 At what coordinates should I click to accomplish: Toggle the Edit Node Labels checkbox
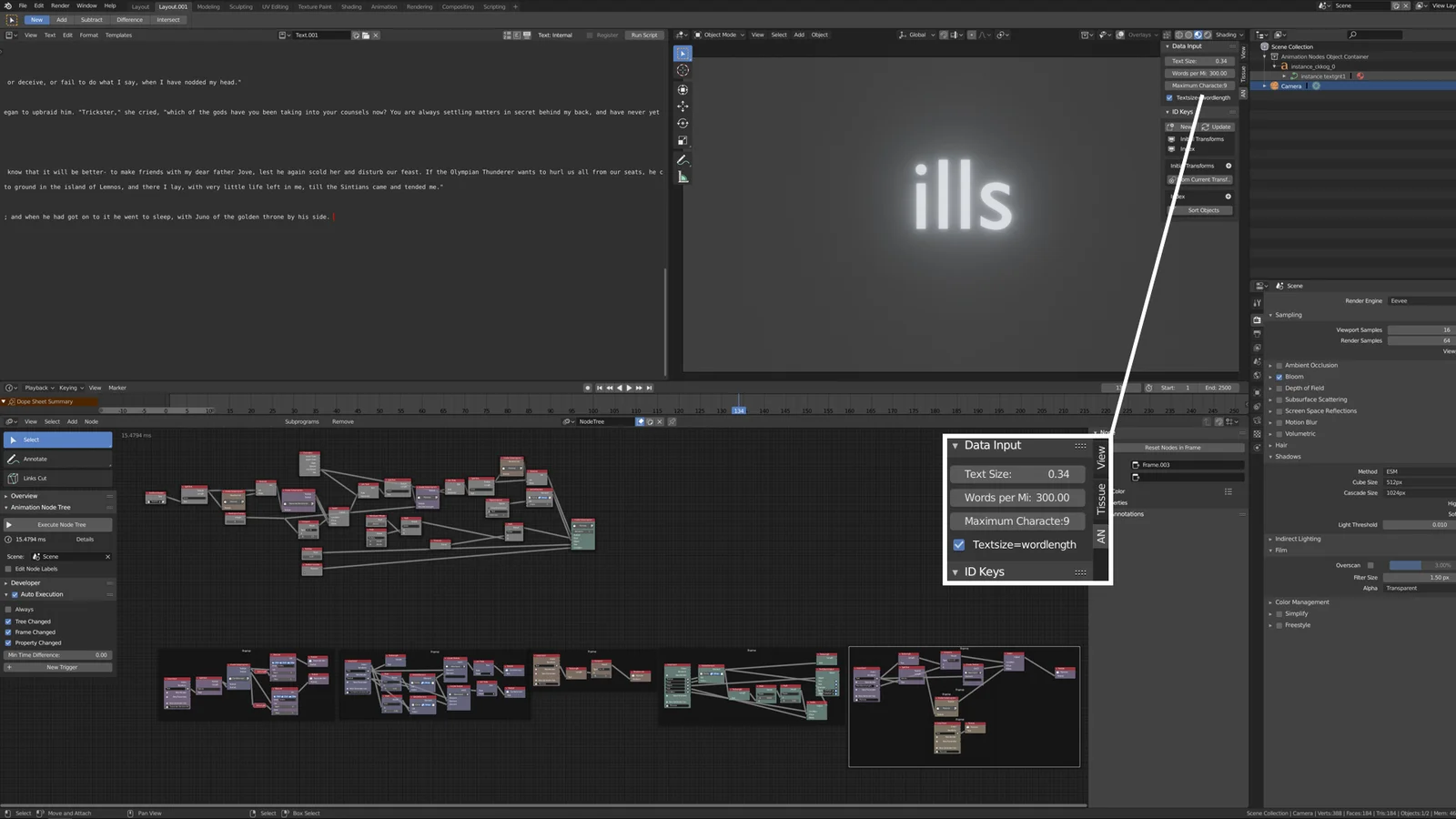(x=9, y=569)
